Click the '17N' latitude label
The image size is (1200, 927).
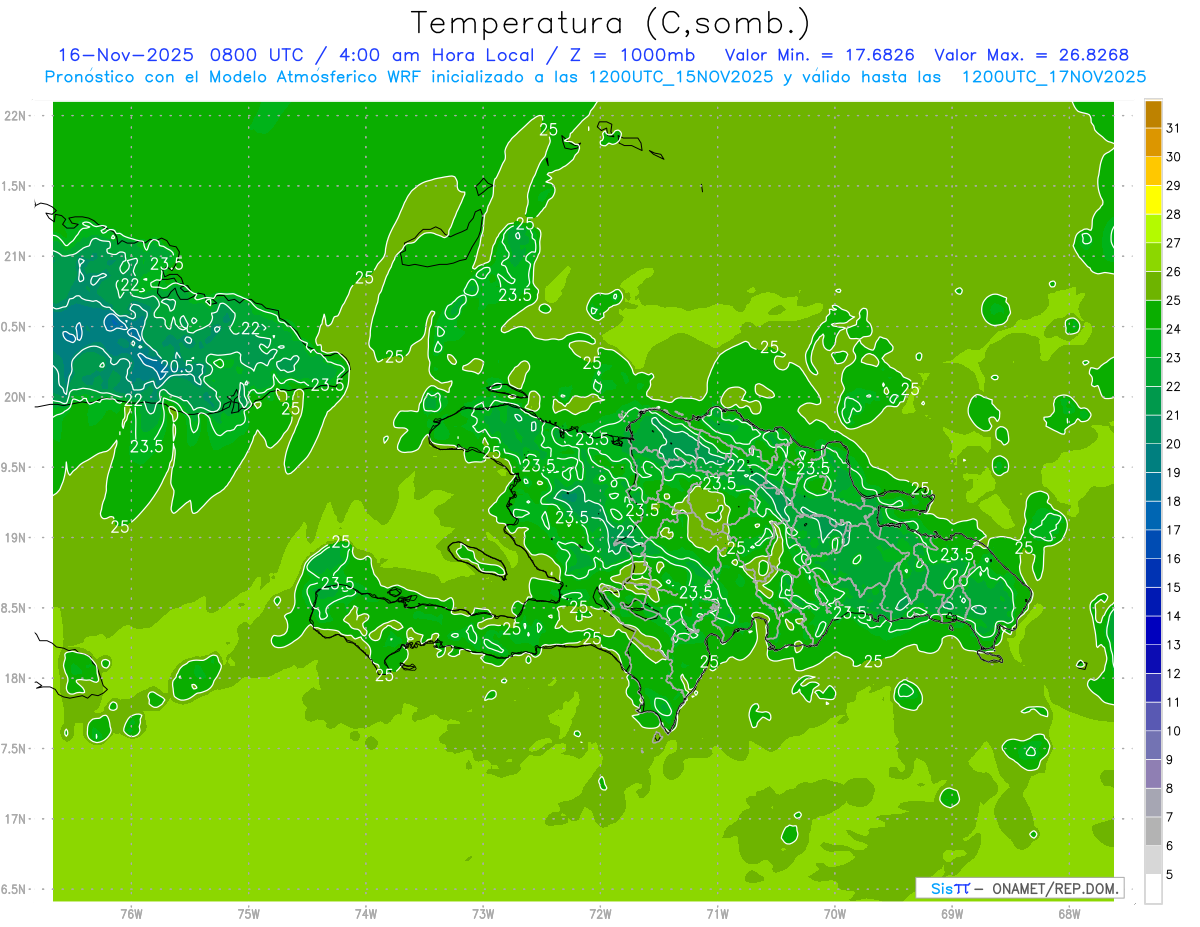(x=15, y=819)
